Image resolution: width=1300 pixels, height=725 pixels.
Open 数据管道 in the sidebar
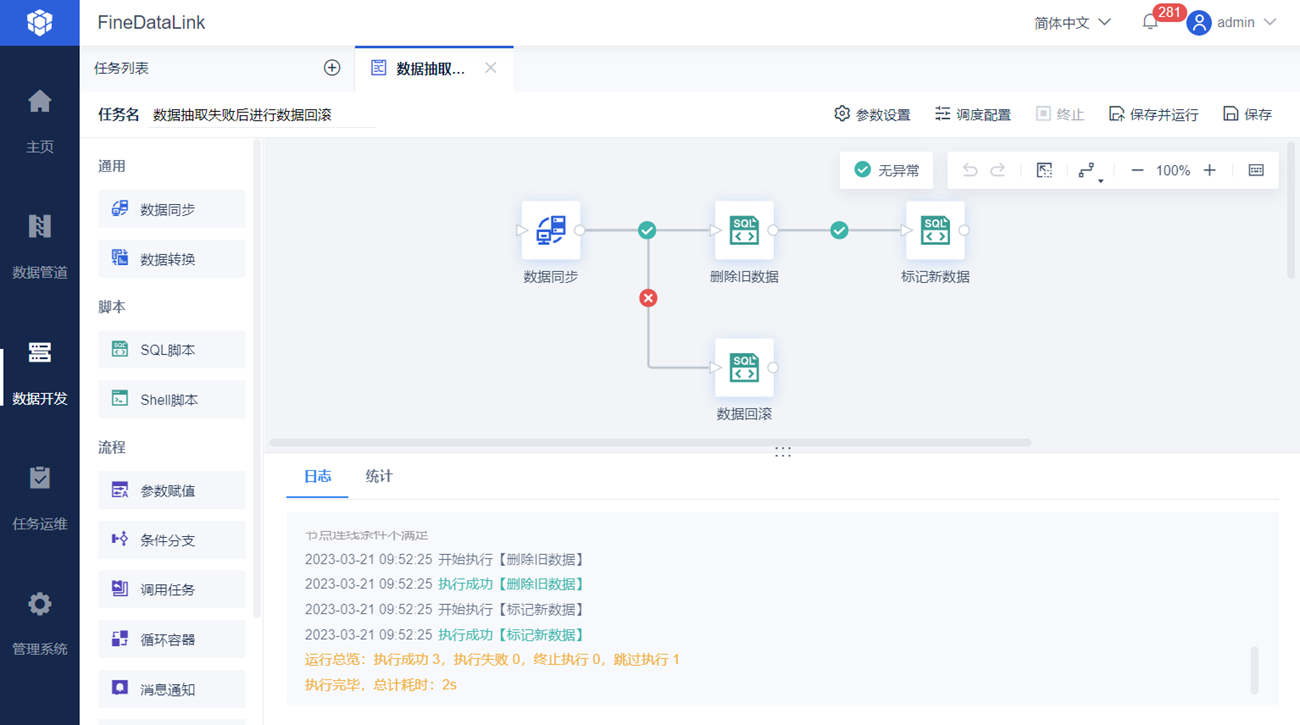(40, 246)
